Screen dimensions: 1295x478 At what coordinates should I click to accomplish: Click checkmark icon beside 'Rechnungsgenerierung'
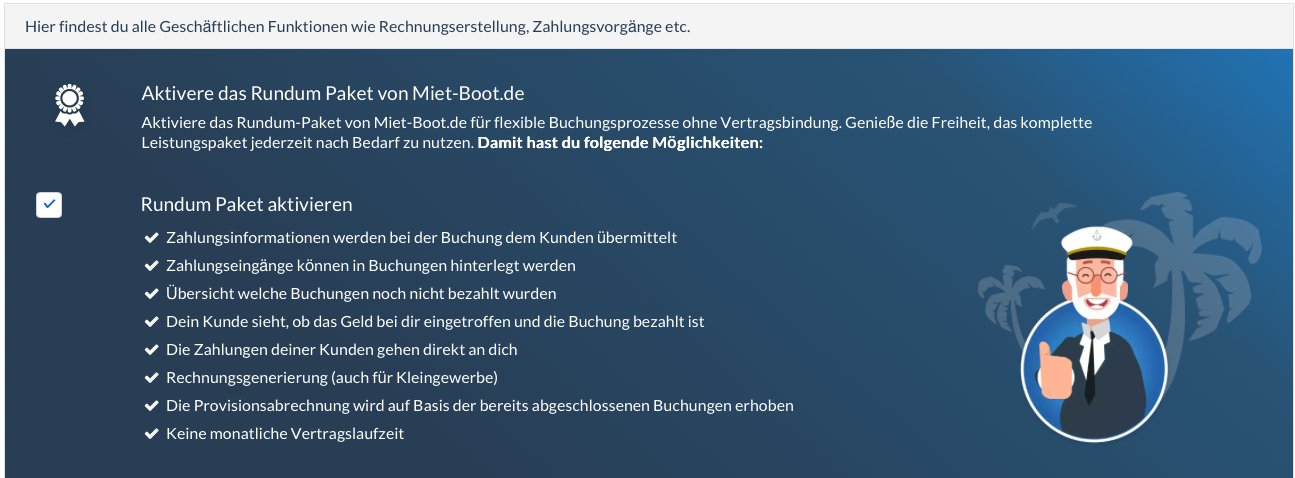152,378
